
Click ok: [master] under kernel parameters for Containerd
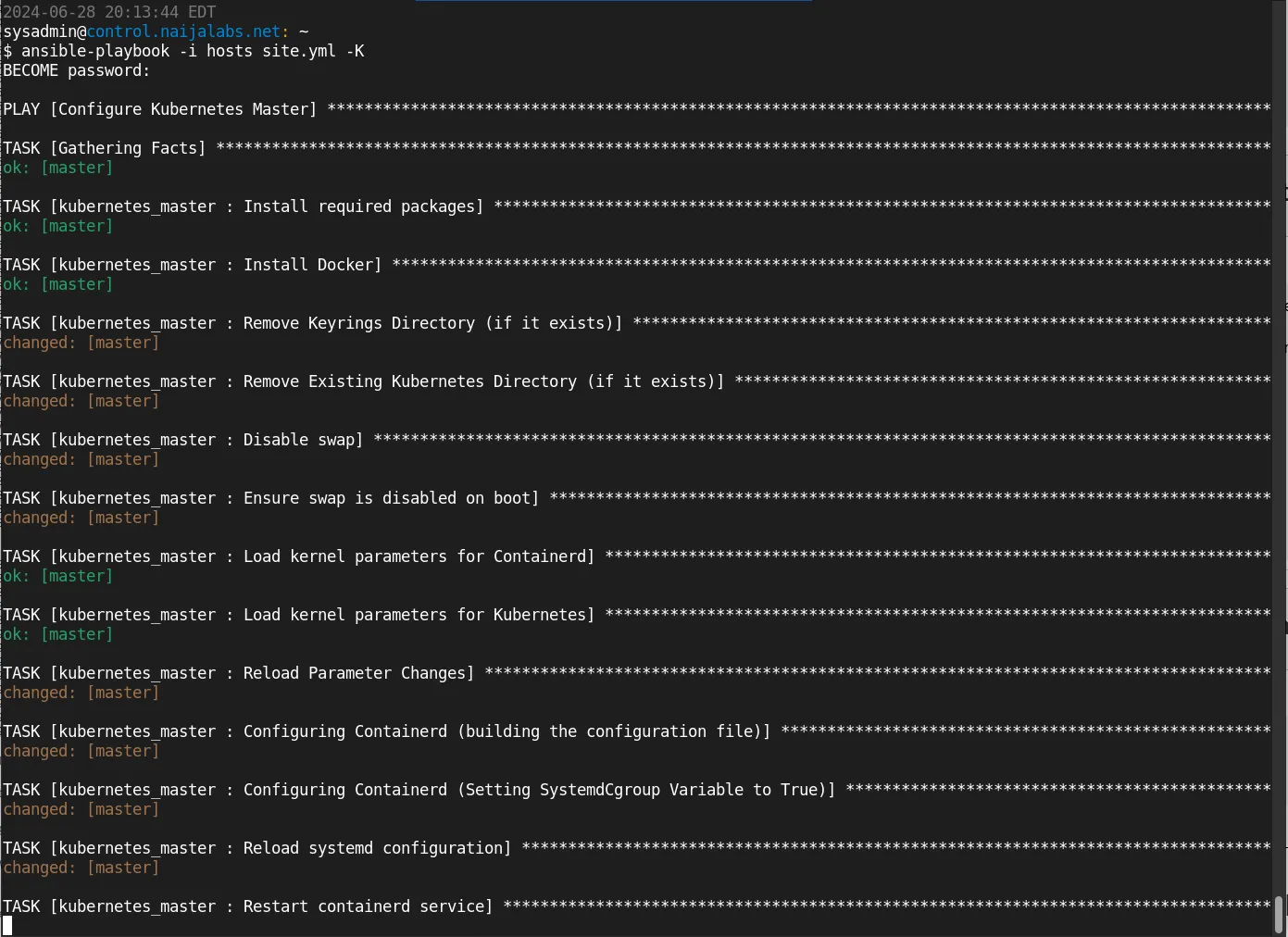58,576
